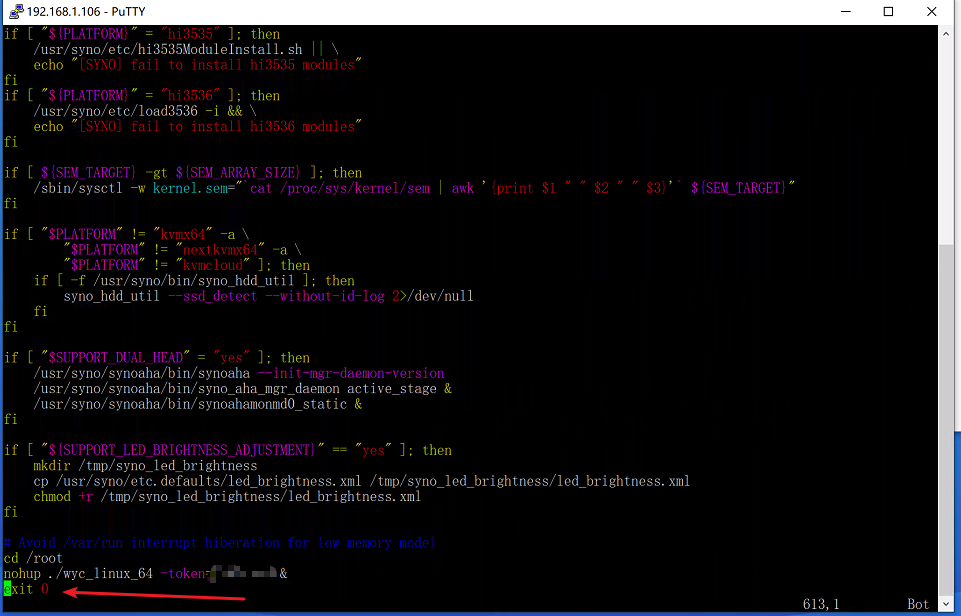The image size is (961, 616).
Task: Click 'syno_aha_mgr_daemon active_stage' line
Action: (x=243, y=389)
